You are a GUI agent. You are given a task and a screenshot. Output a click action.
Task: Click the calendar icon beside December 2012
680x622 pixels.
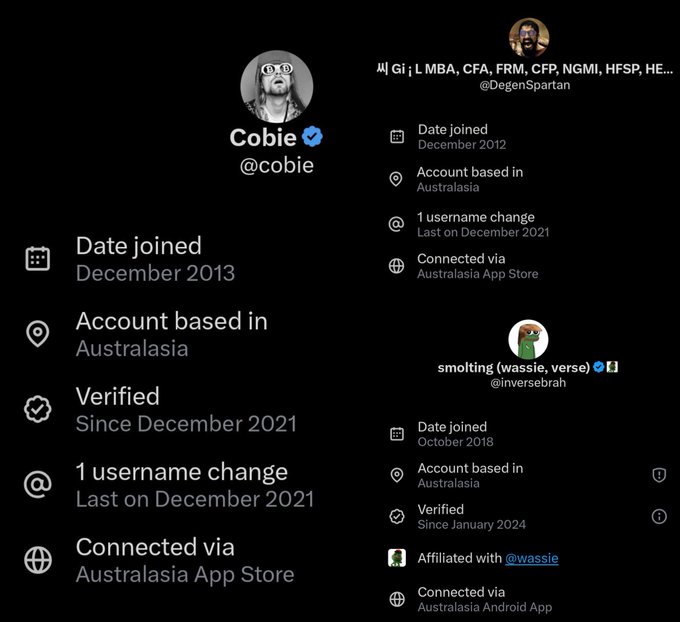397,137
